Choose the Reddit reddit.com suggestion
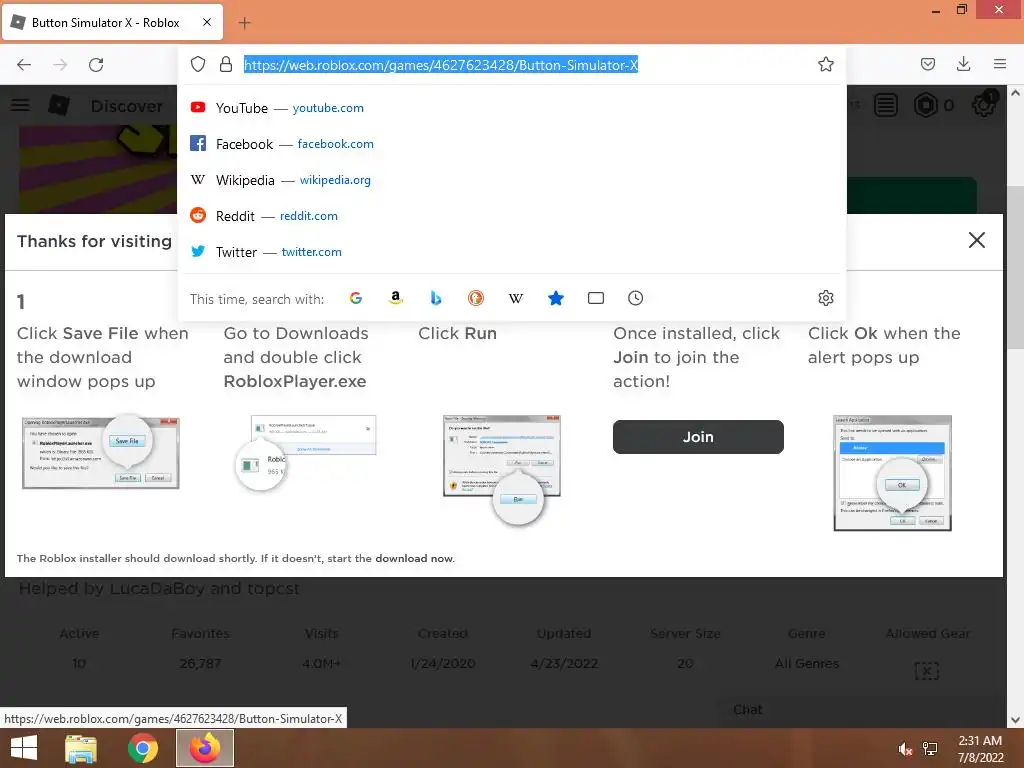1024x768 pixels. pyautogui.click(x=511, y=216)
